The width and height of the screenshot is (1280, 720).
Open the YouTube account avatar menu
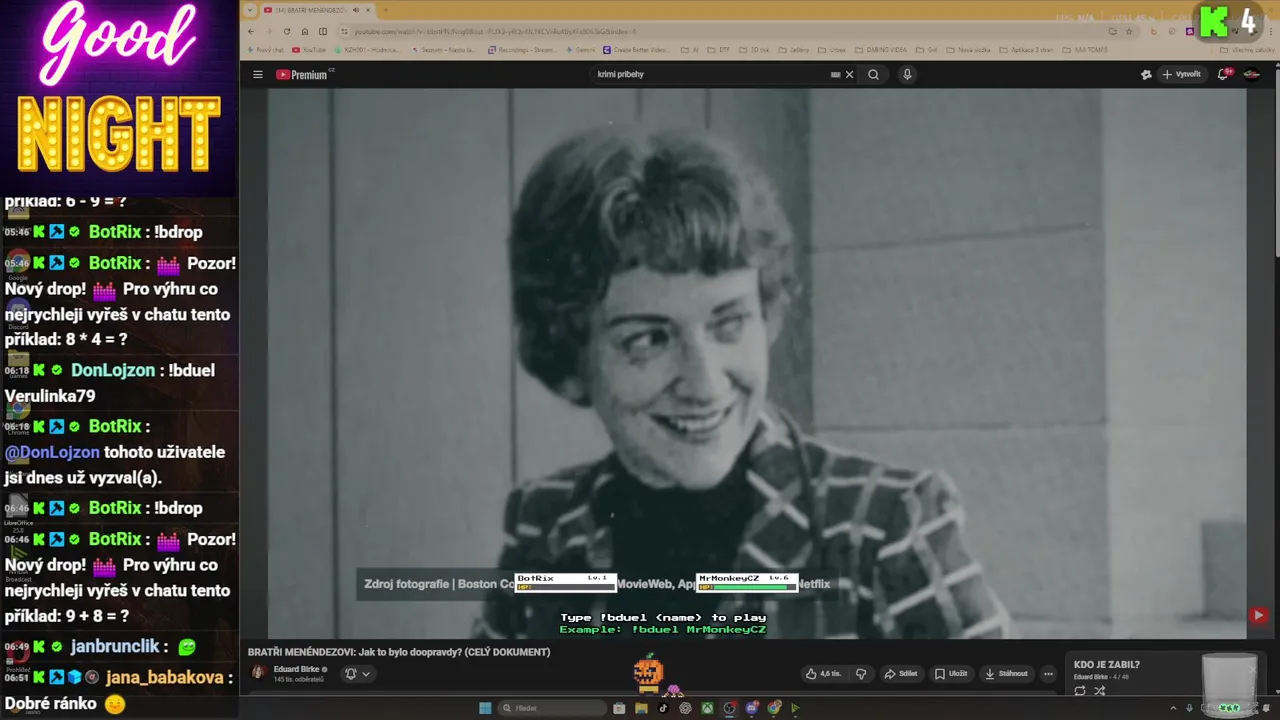pyautogui.click(x=1251, y=74)
